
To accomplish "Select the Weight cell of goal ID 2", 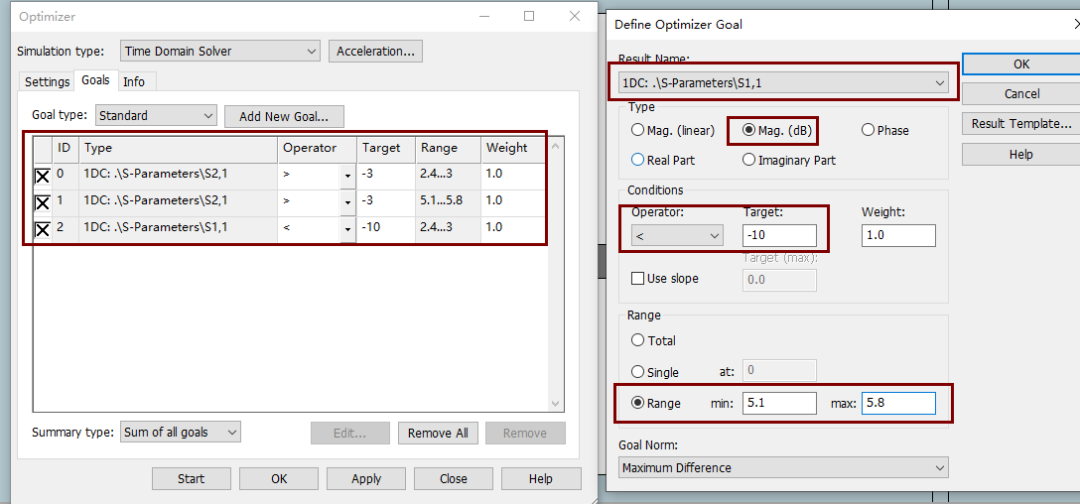I will coord(515,227).
